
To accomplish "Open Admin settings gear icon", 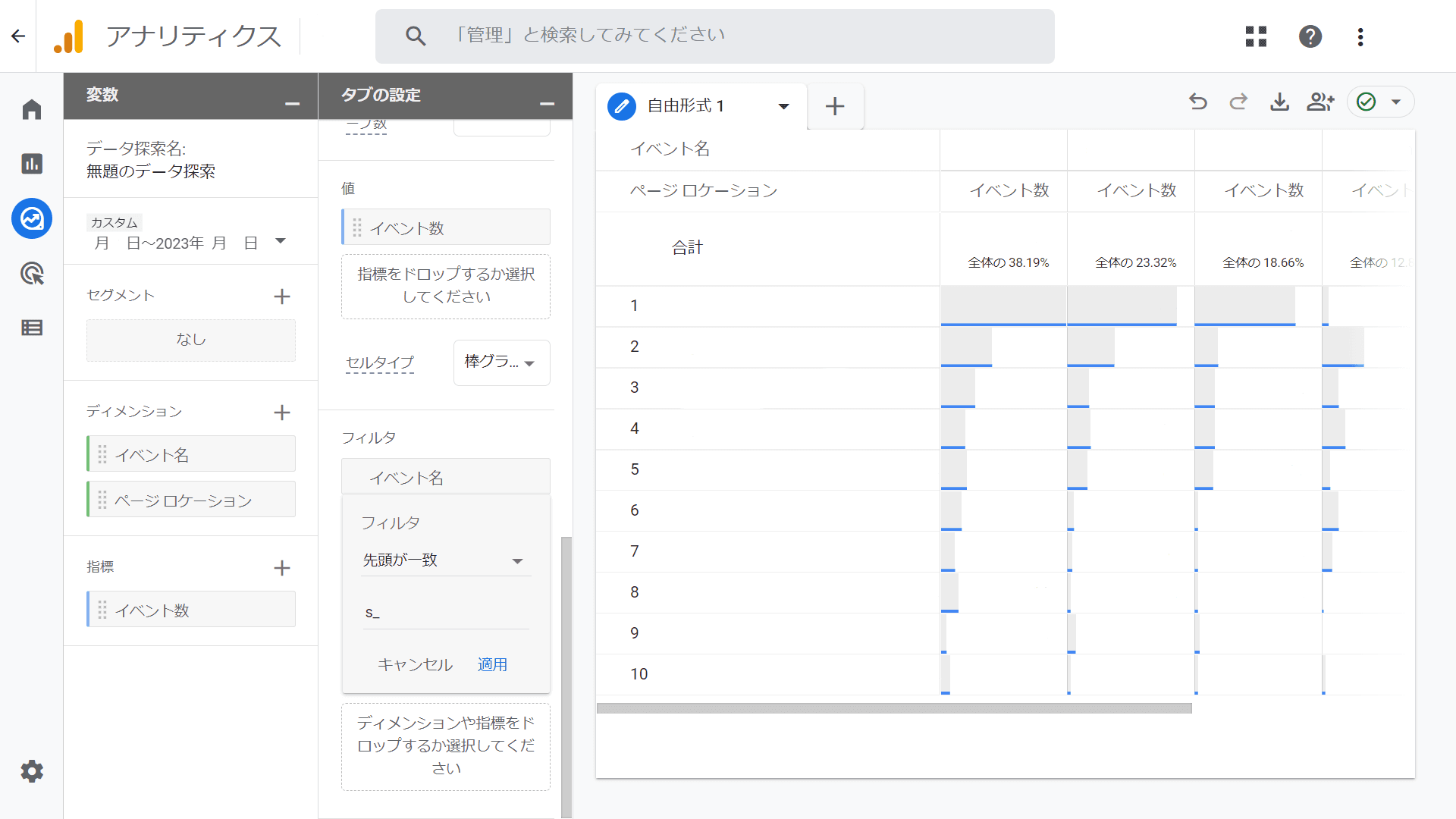I will pyautogui.click(x=32, y=771).
